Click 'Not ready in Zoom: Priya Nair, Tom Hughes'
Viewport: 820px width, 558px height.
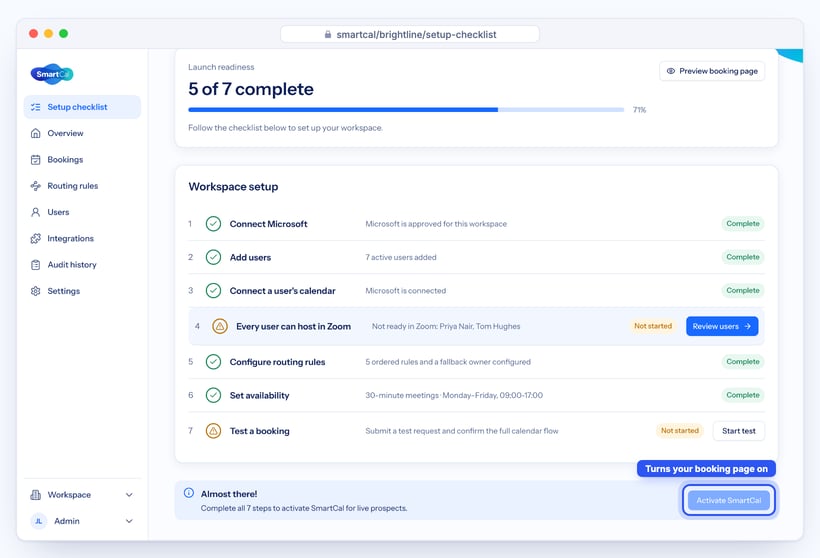click(446, 326)
